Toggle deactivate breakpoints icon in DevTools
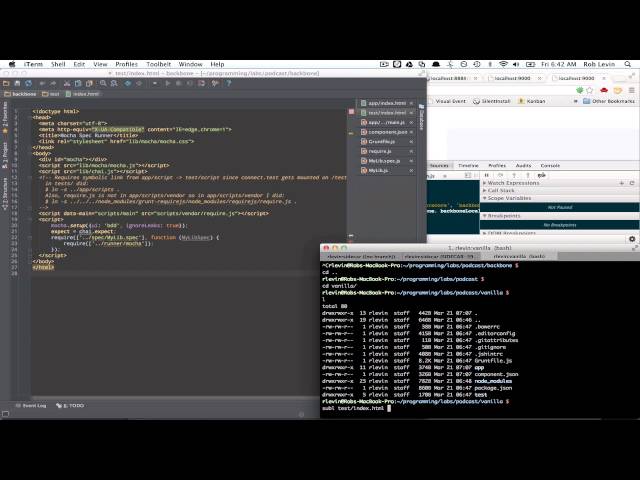 (542, 175)
